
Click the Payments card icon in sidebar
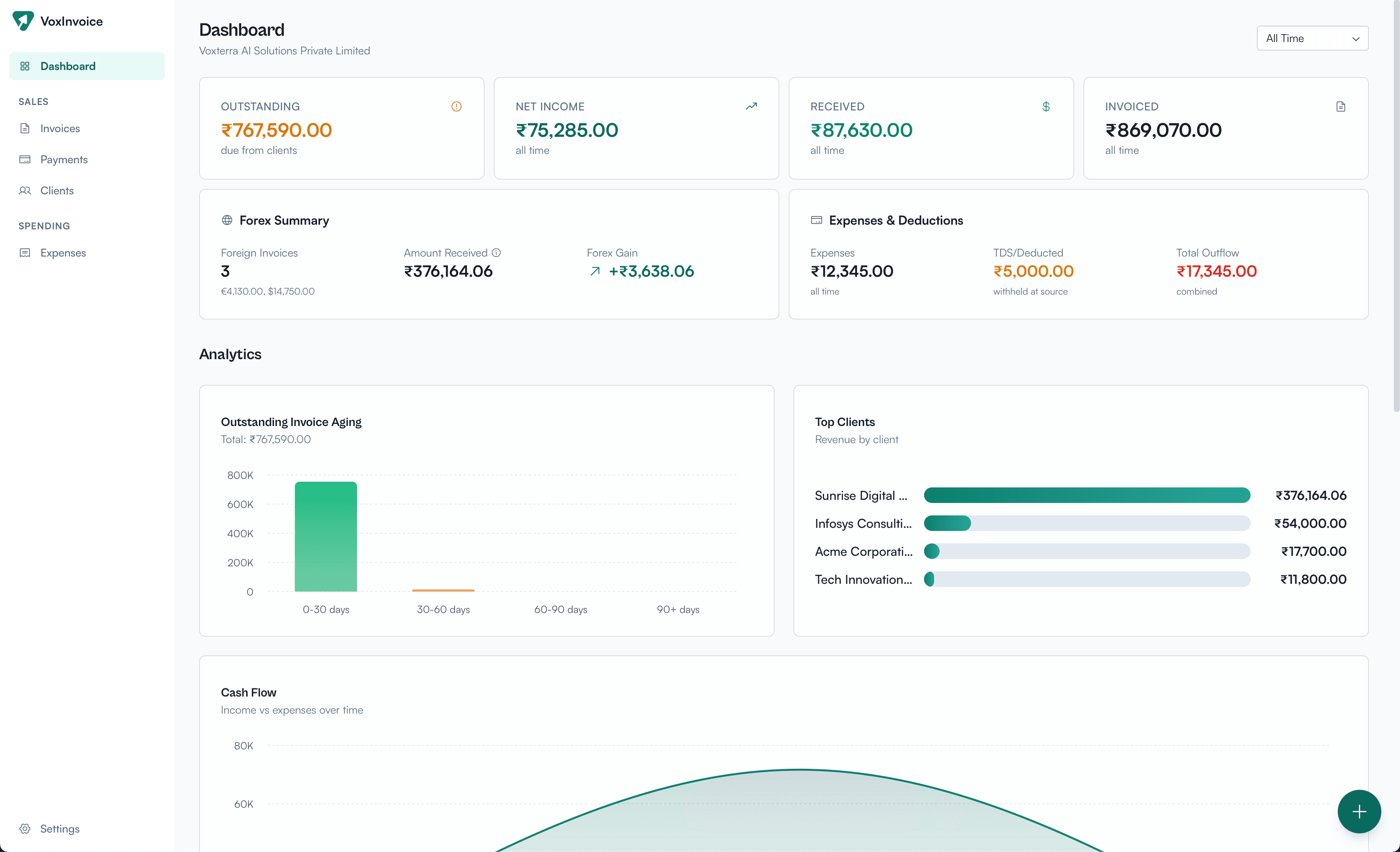tap(25, 160)
